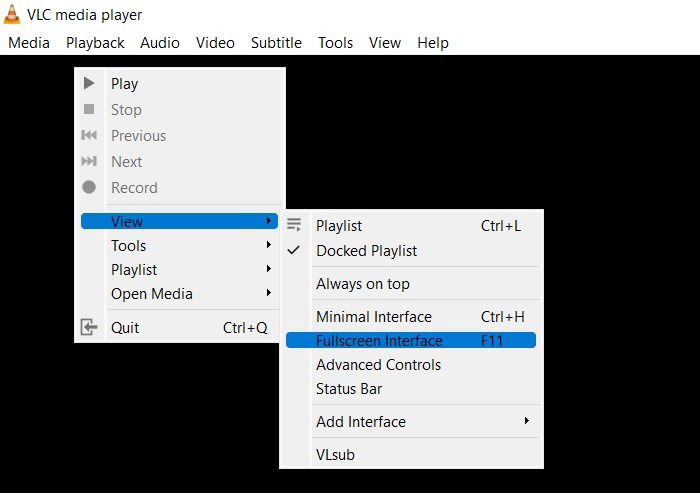Viewport: 700px width, 493px height.
Task: Open the Subtitle menu in menu bar
Action: pos(276,43)
